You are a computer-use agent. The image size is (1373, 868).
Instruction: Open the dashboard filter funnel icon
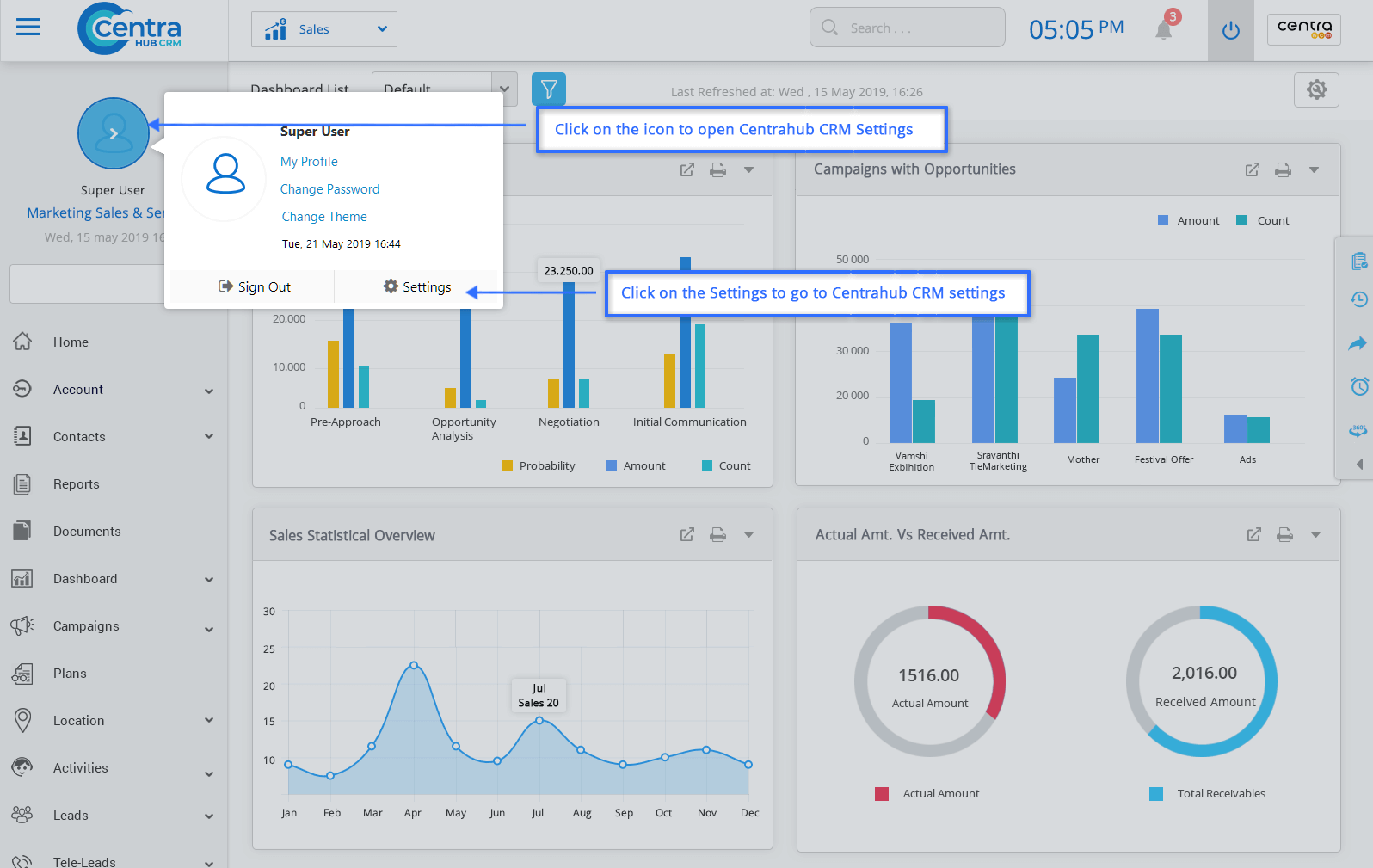click(548, 89)
